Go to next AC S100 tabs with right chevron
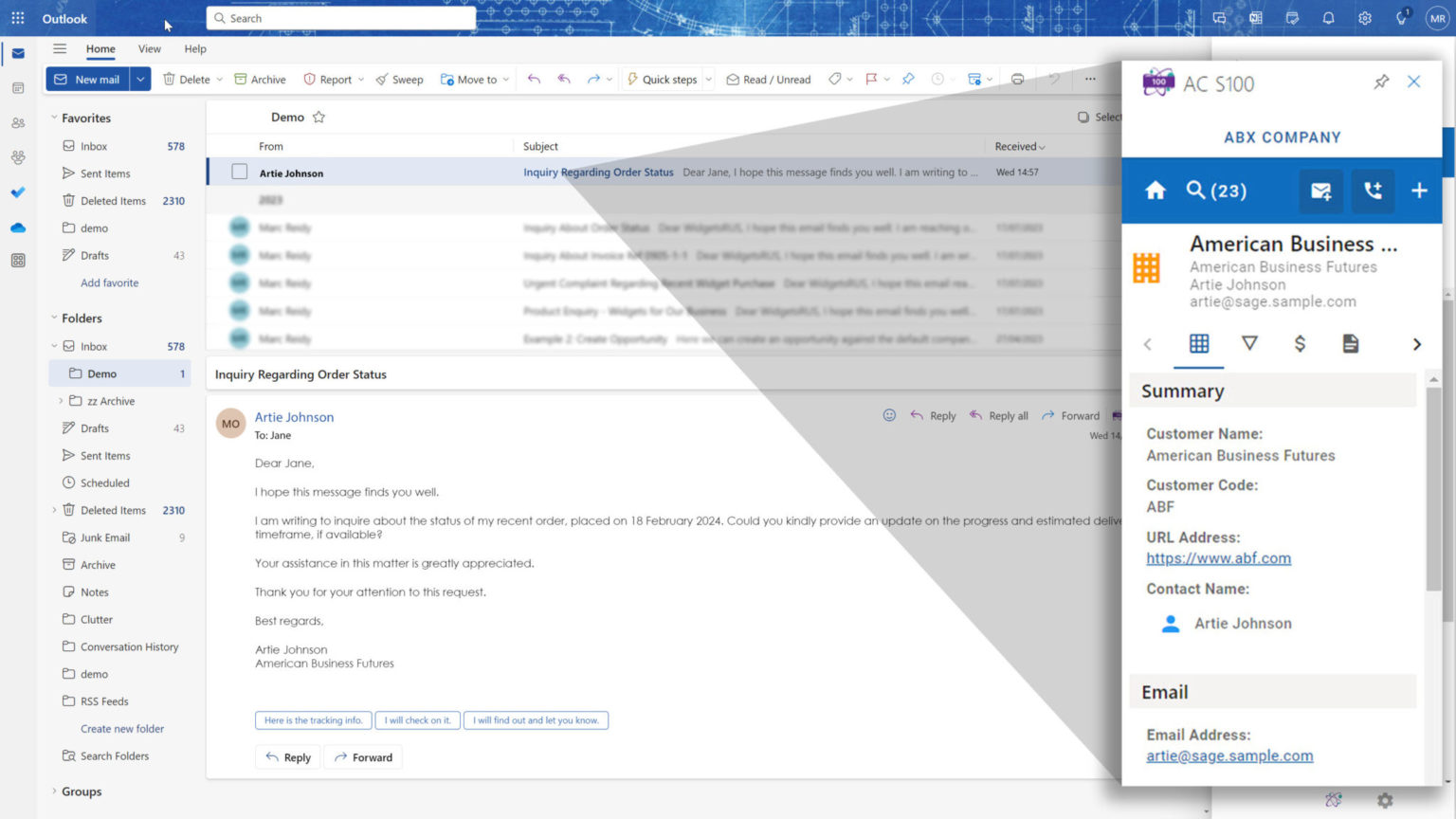The height and width of the screenshot is (819, 1456). (x=1417, y=344)
